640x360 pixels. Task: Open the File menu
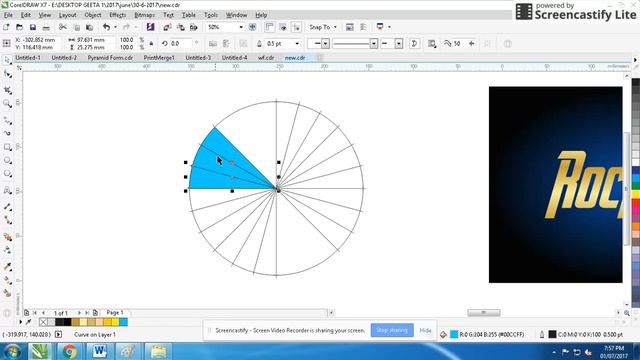click(x=8, y=15)
